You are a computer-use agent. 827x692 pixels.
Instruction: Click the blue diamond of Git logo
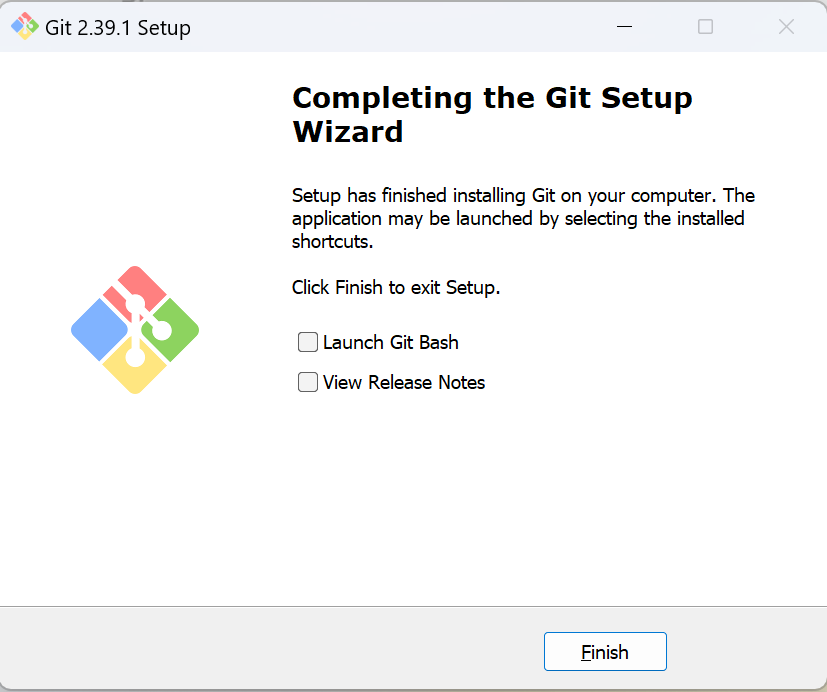(99, 330)
